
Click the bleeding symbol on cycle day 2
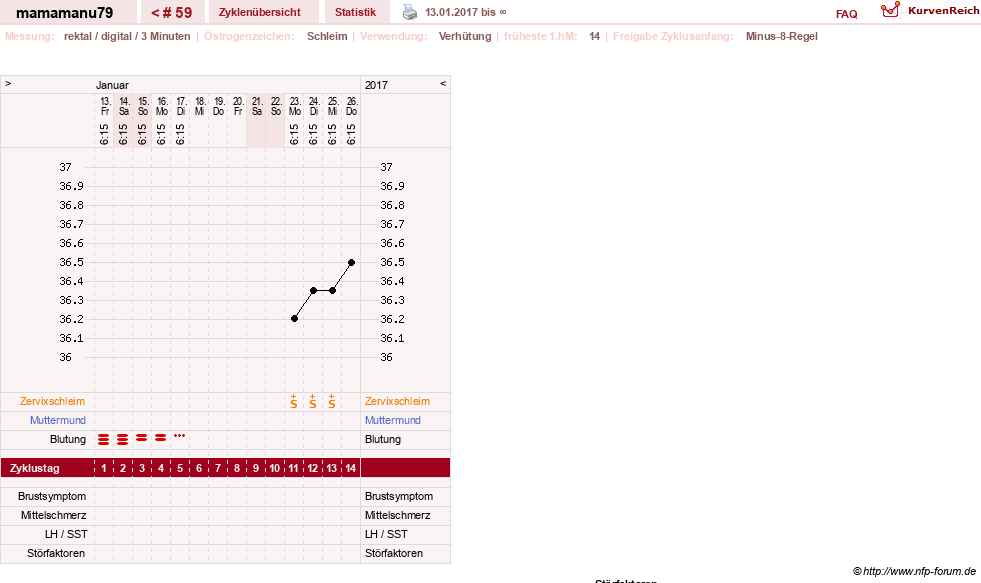(x=123, y=439)
